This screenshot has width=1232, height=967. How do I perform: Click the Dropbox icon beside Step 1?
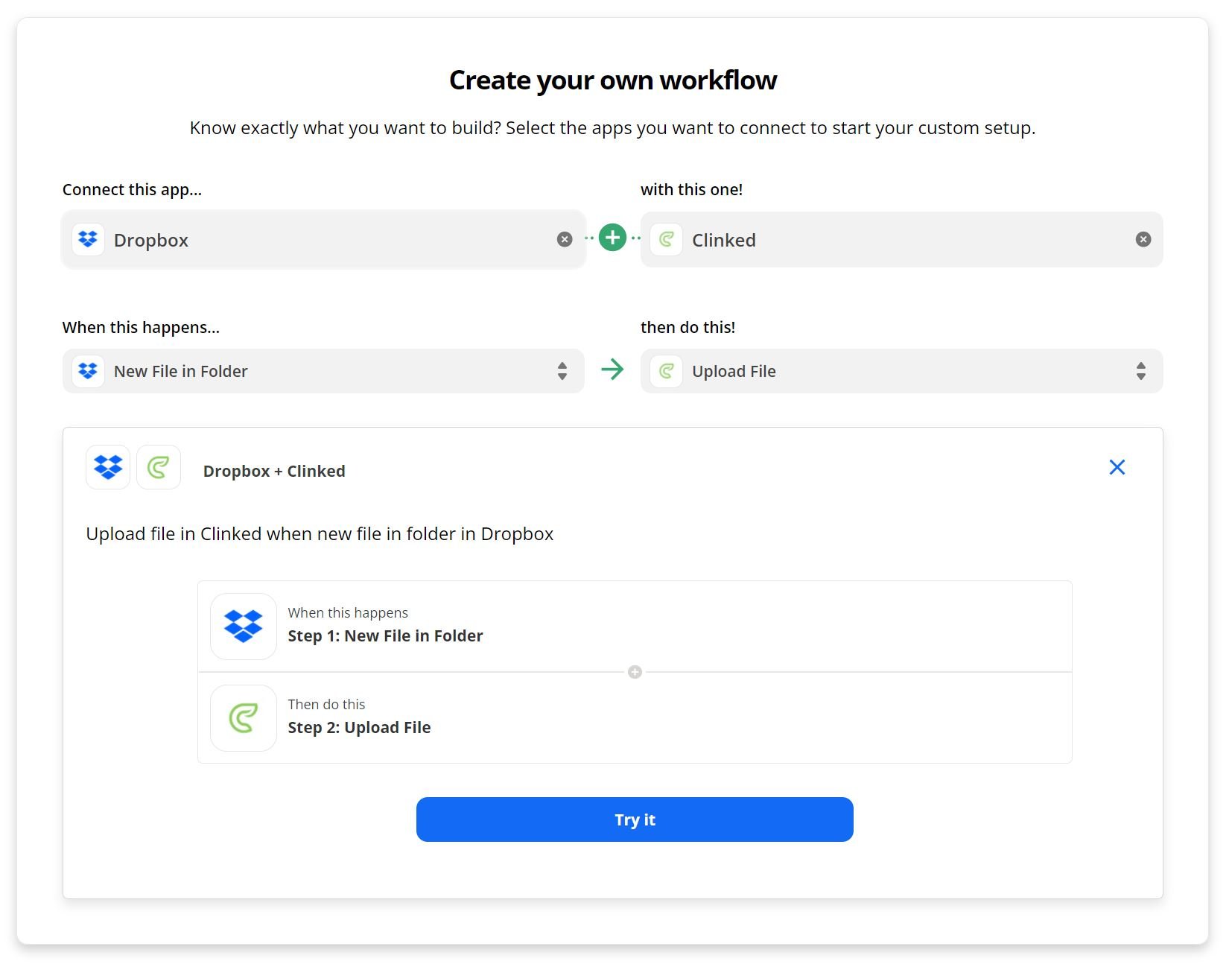pos(244,627)
